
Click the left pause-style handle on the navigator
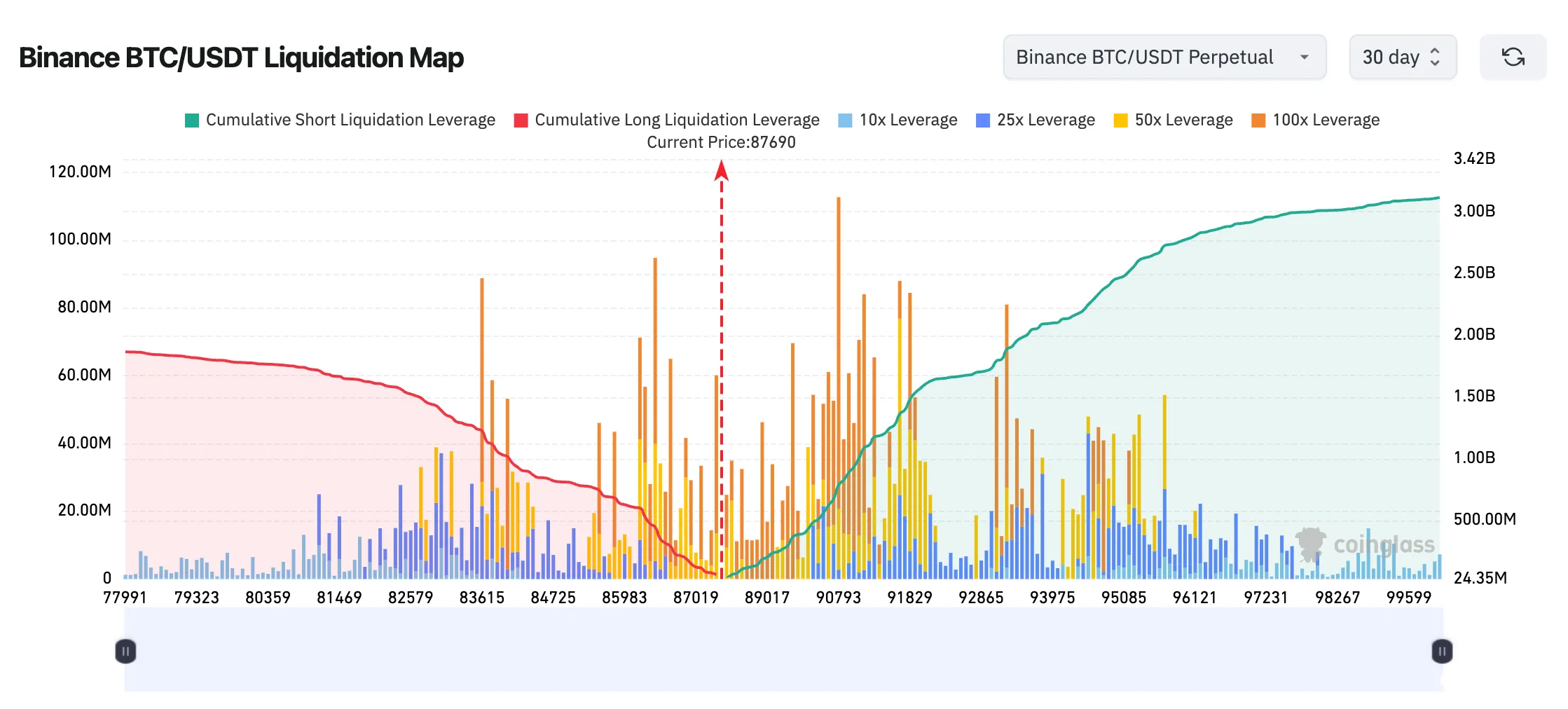point(125,651)
